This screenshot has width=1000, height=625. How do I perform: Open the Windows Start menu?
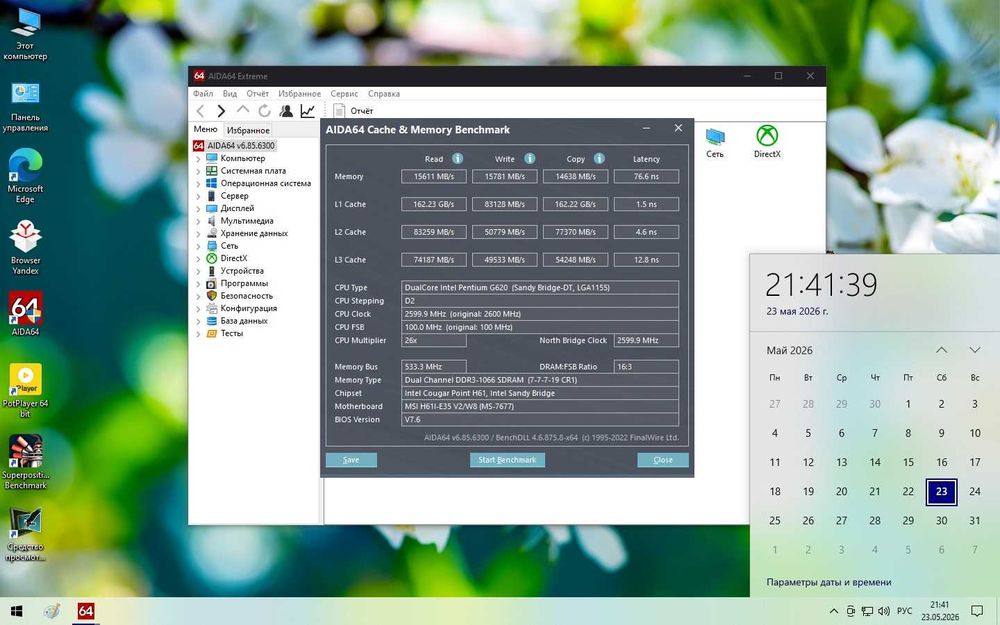click(x=17, y=612)
